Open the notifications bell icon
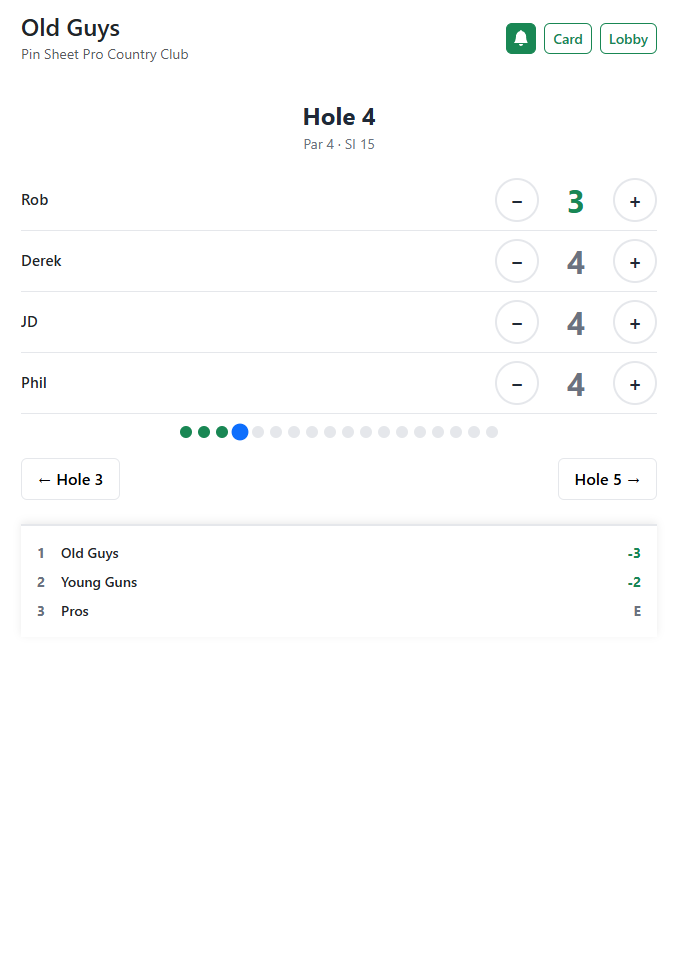Viewport: 698px width, 959px height. pos(520,38)
